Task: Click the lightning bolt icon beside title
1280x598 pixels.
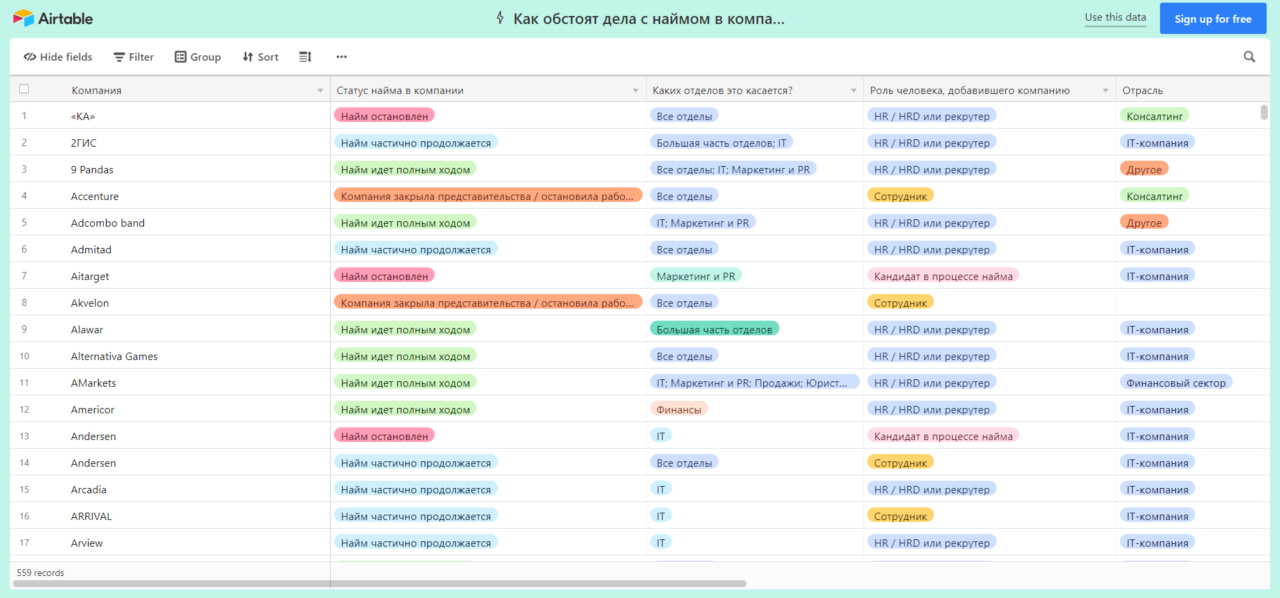Action: click(x=500, y=19)
